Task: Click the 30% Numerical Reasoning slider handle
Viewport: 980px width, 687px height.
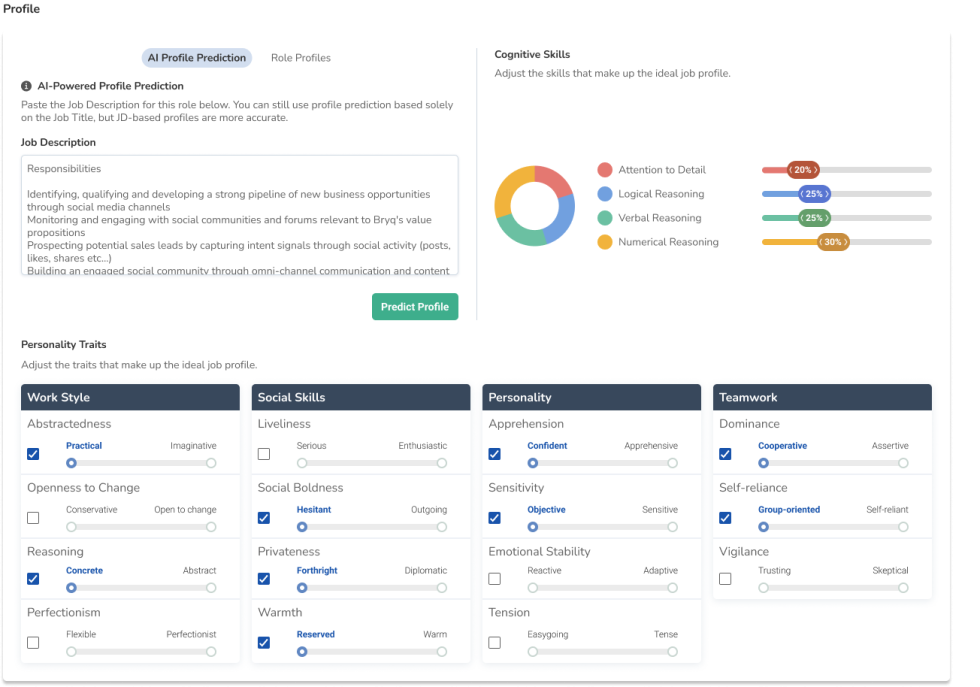Action: click(833, 242)
